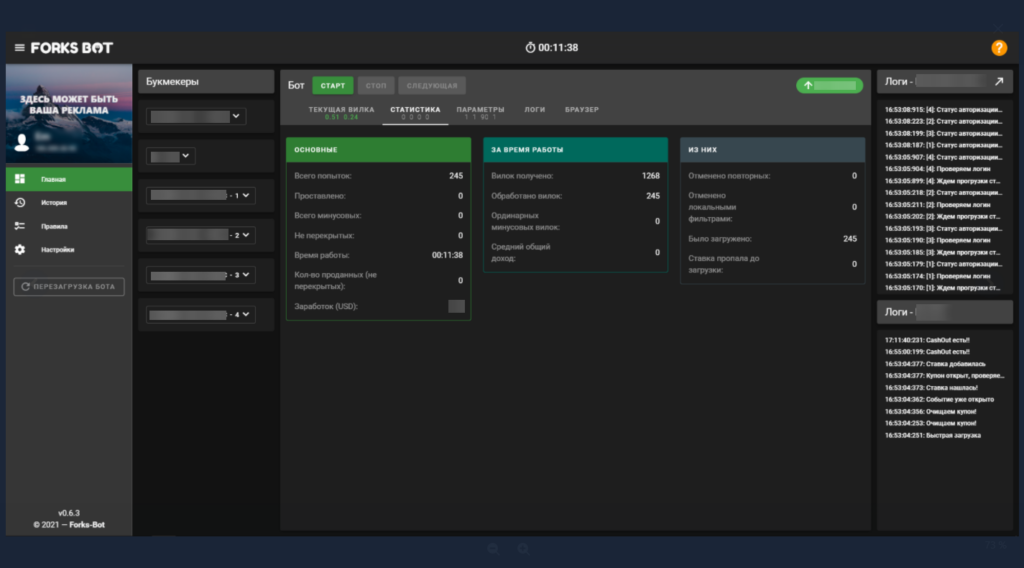Viewport: 1024px width, 568px height.
Task: Click the Forks-Bot copyright link
Action: click(x=87, y=525)
